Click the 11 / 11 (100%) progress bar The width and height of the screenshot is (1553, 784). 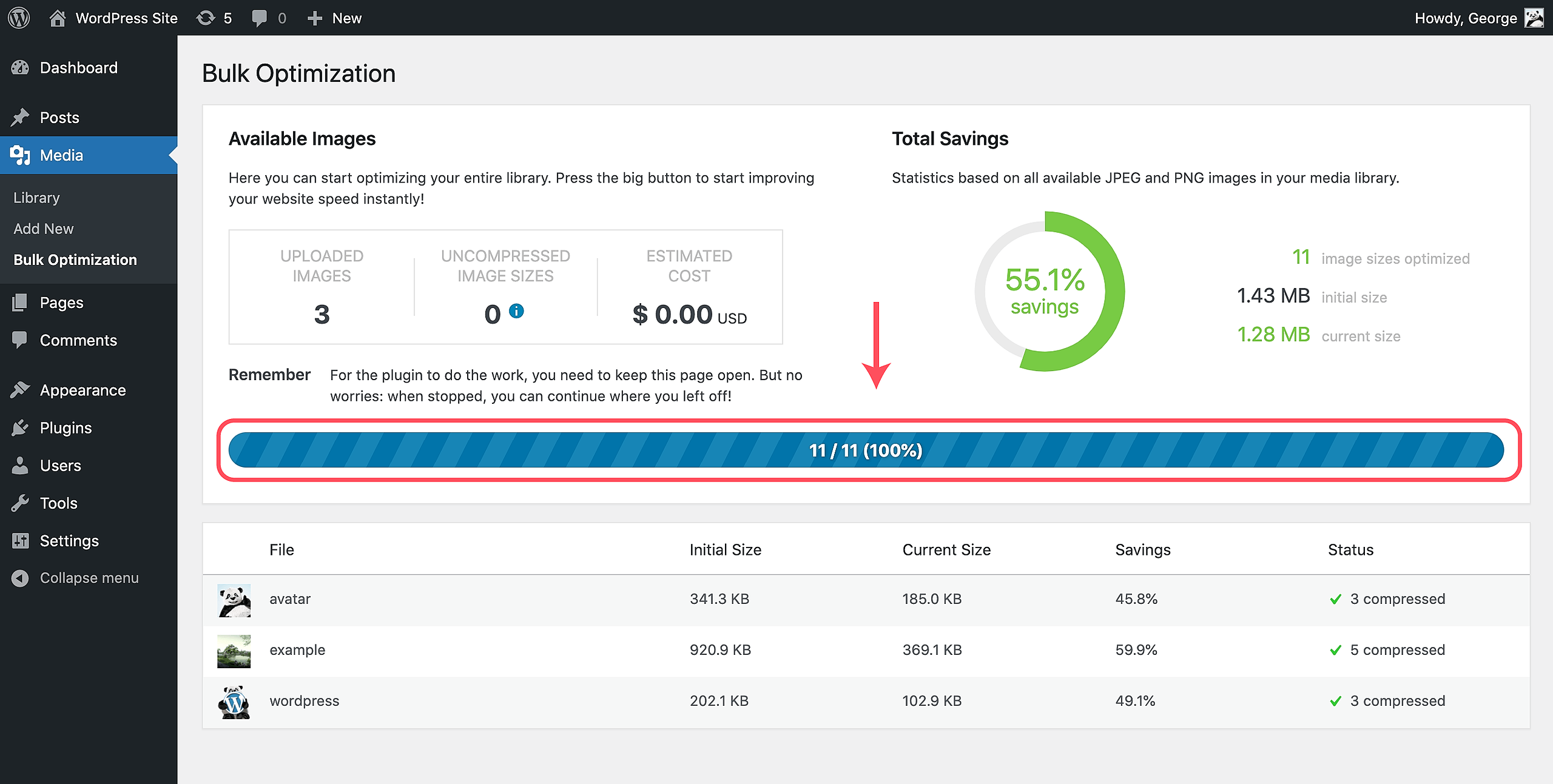866,450
